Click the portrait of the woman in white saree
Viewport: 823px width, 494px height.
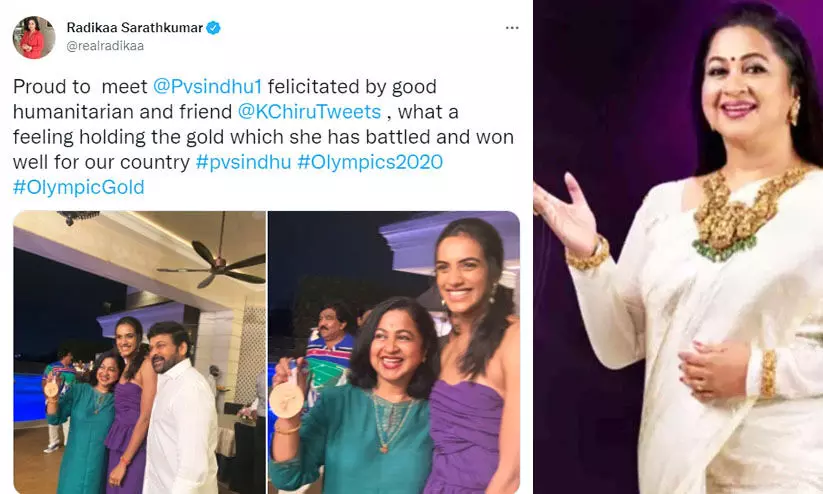tap(678, 247)
